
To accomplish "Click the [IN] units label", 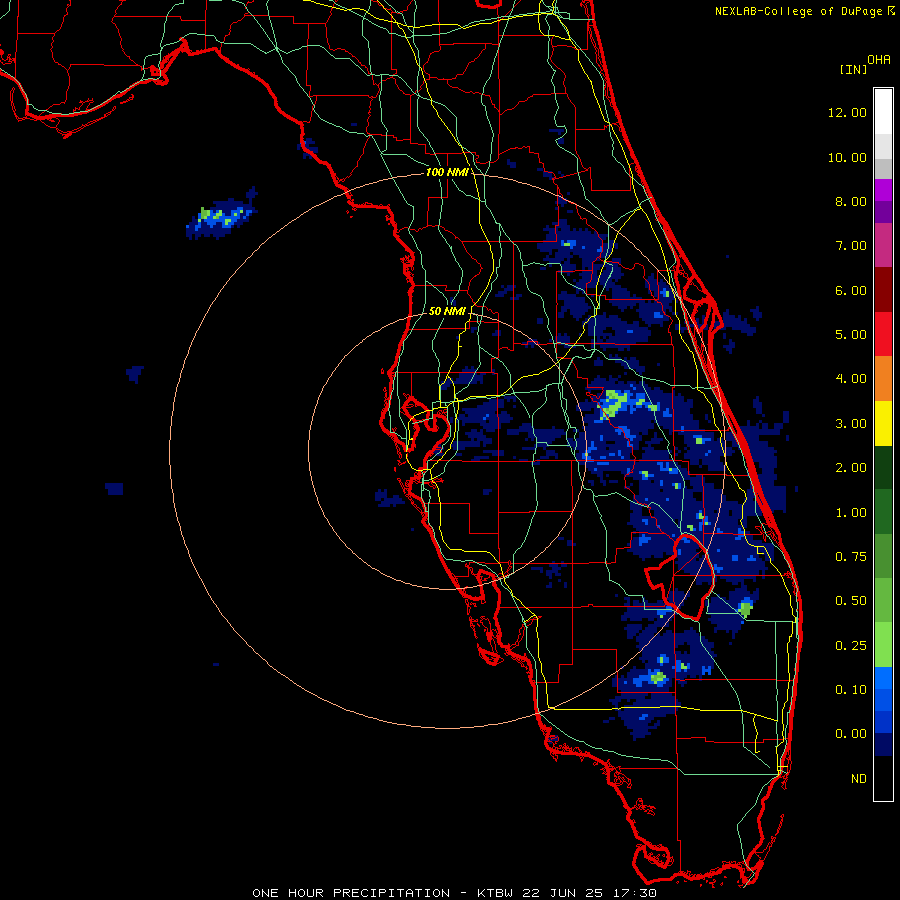I will pyautogui.click(x=854, y=69).
